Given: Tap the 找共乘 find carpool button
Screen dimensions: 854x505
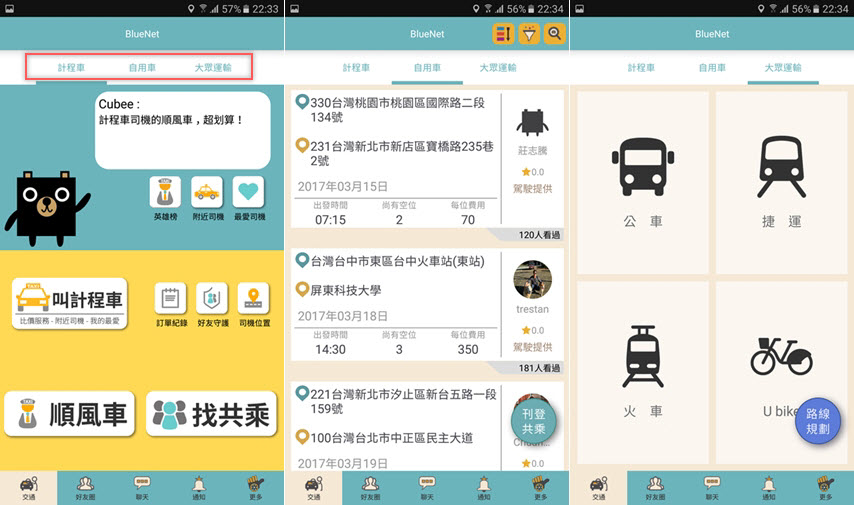Looking at the screenshot, I should tap(212, 413).
